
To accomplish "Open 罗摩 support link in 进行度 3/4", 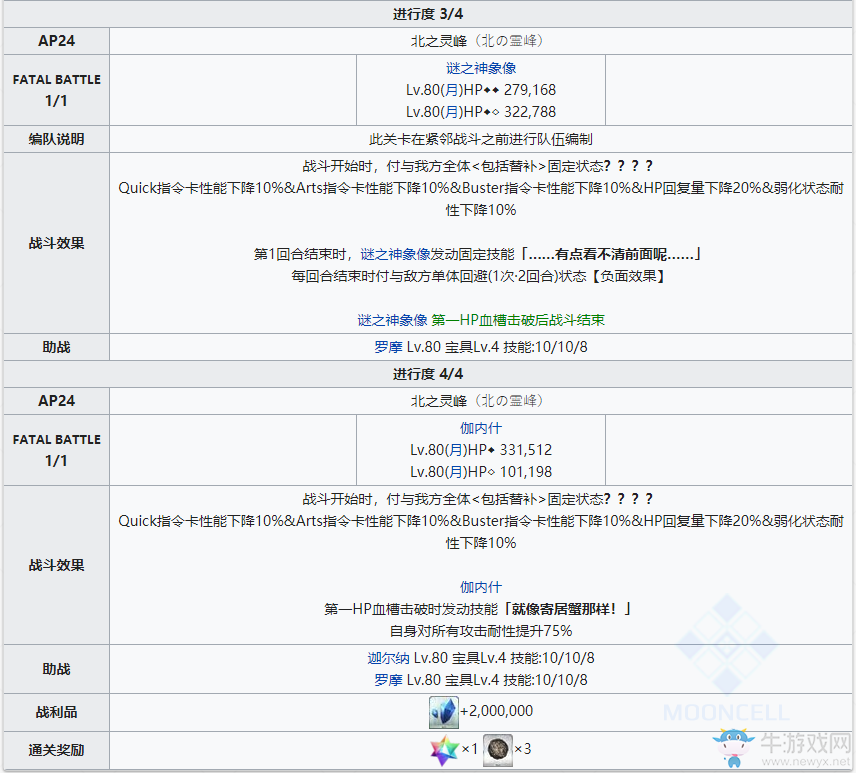I will click(388, 347).
